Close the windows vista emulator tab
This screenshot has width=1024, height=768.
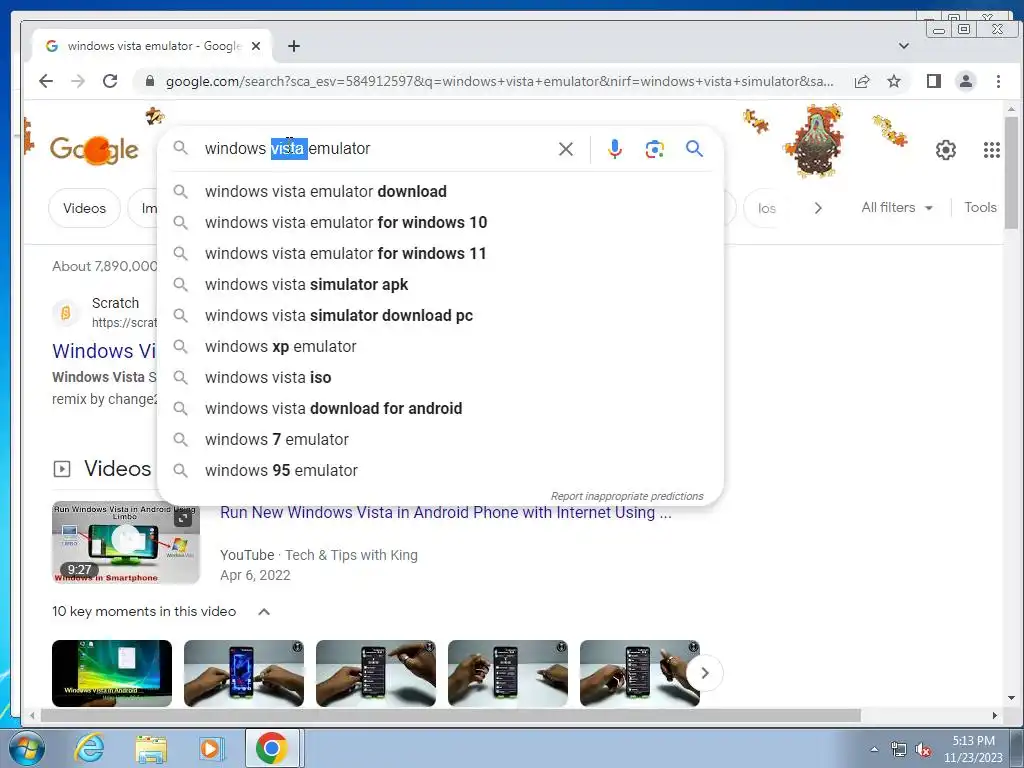click(x=256, y=46)
